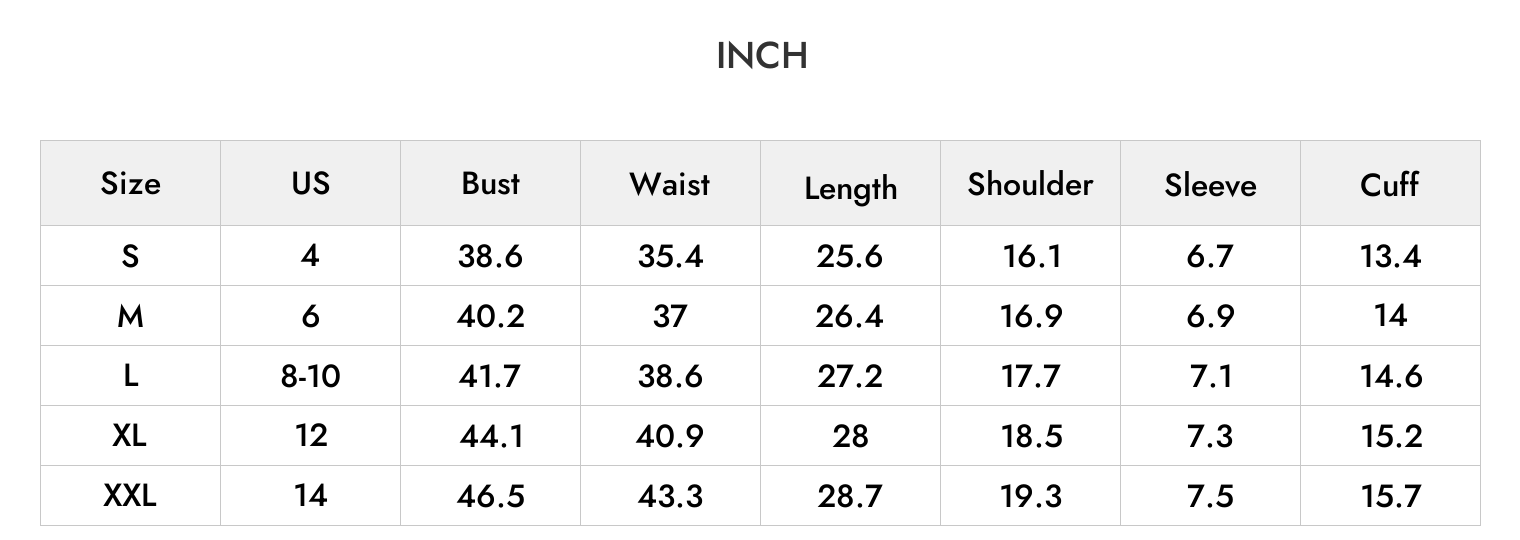The width and height of the screenshot is (1520, 540).
Task: Select the cuff value 15.2
Action: click(1390, 436)
